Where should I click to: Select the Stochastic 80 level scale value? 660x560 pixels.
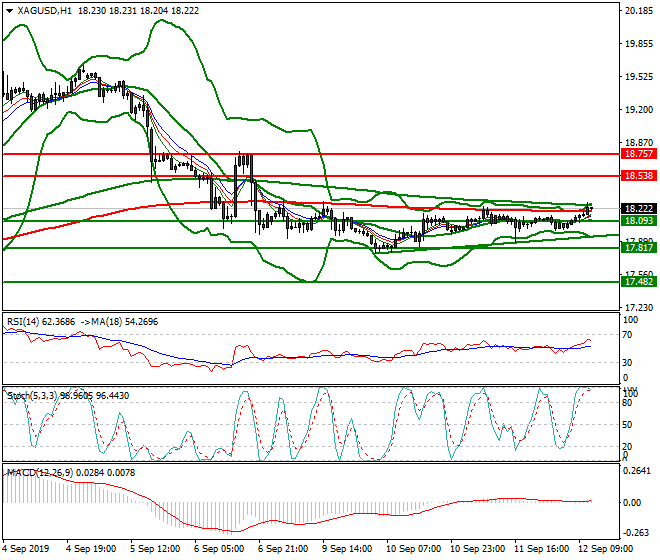(627, 403)
